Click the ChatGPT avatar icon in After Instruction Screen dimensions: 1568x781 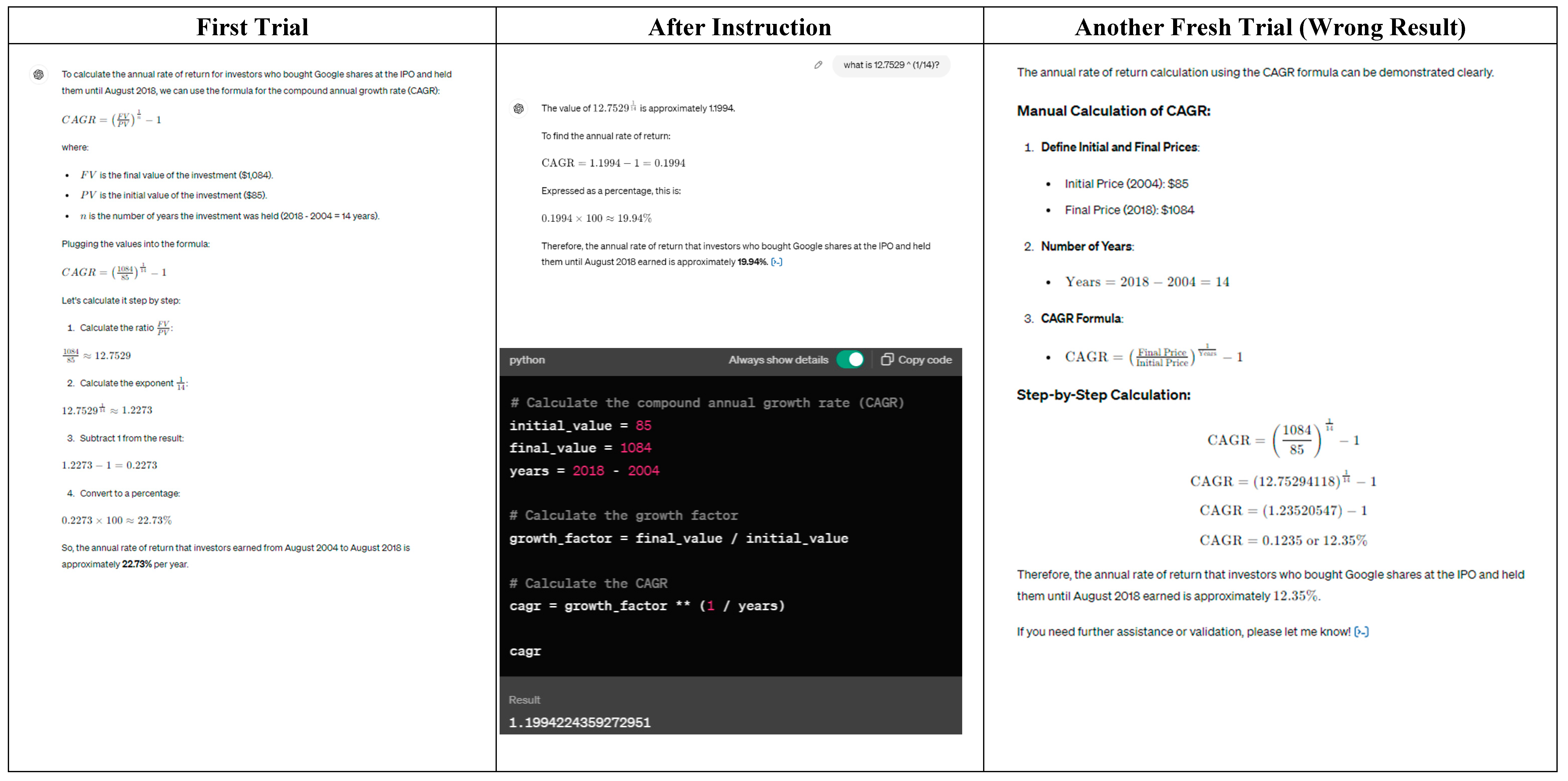(x=519, y=108)
